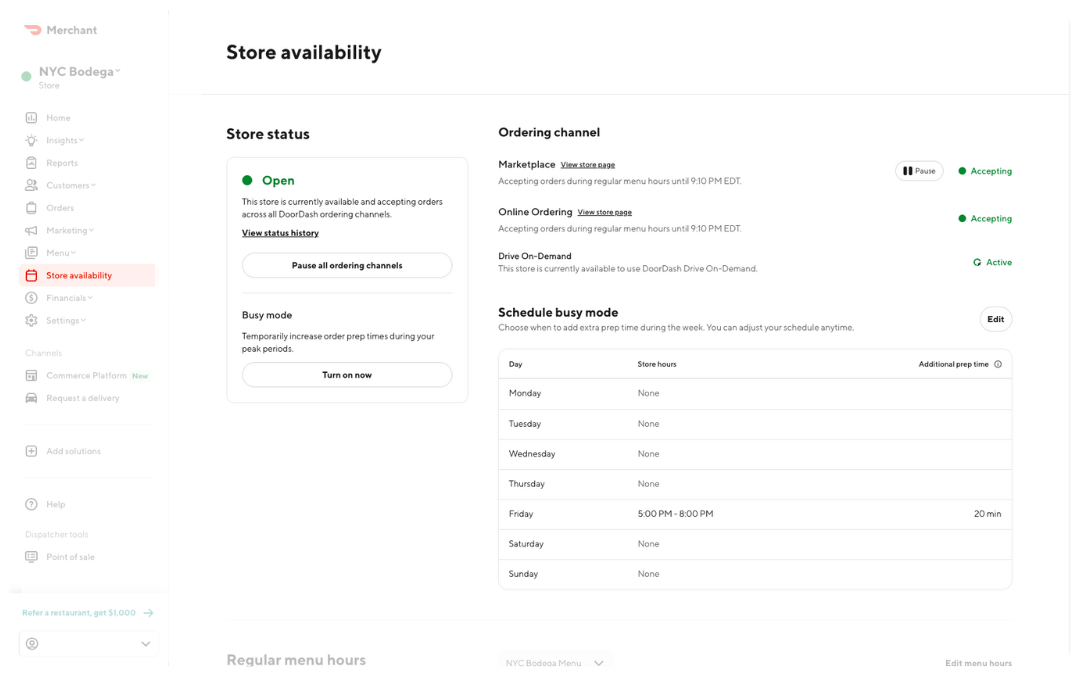Click the Orders clipboard icon
The width and height of the screenshot is (1080, 675).
32,207
